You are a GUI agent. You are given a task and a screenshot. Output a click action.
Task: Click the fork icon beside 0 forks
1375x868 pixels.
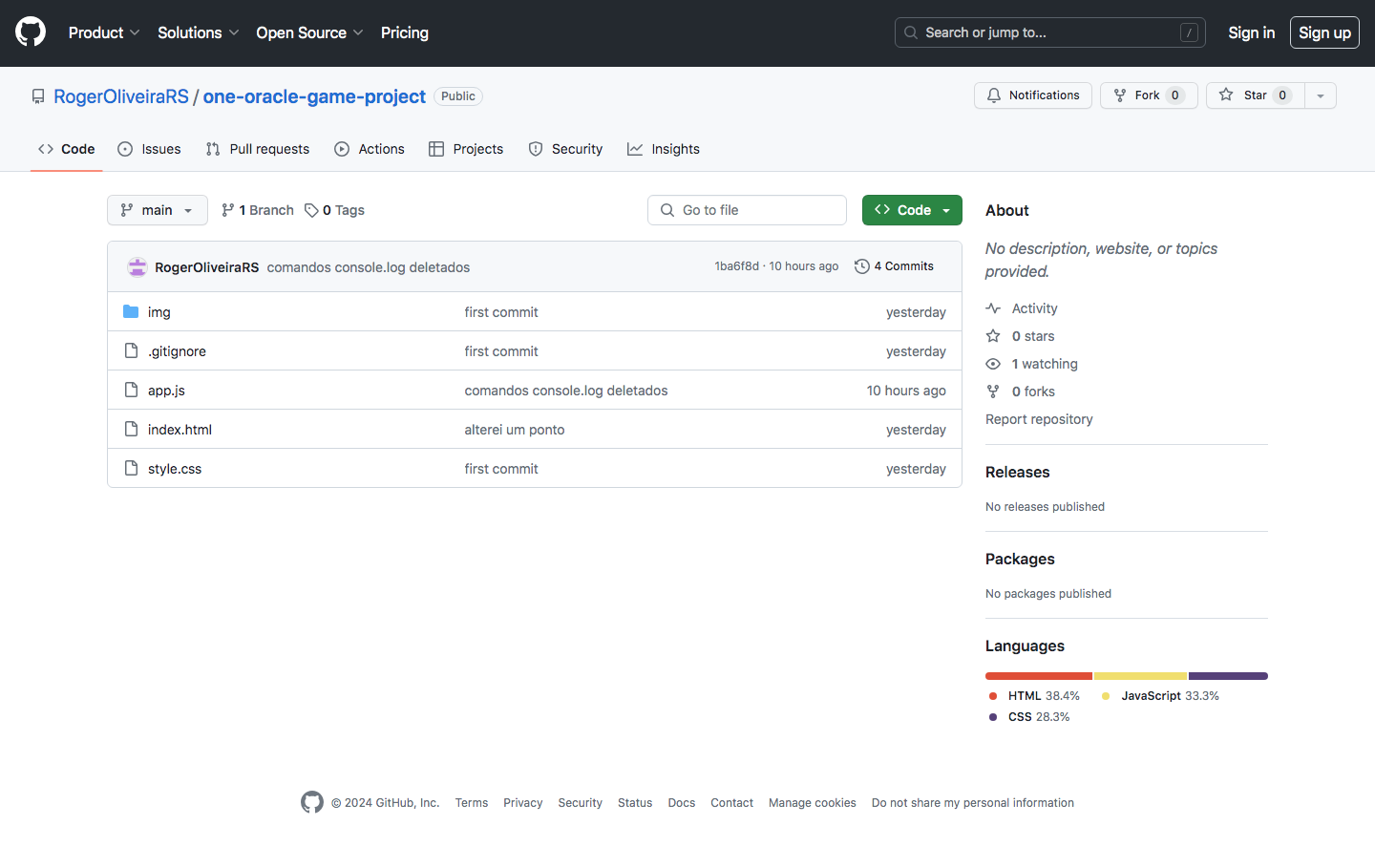(x=993, y=392)
